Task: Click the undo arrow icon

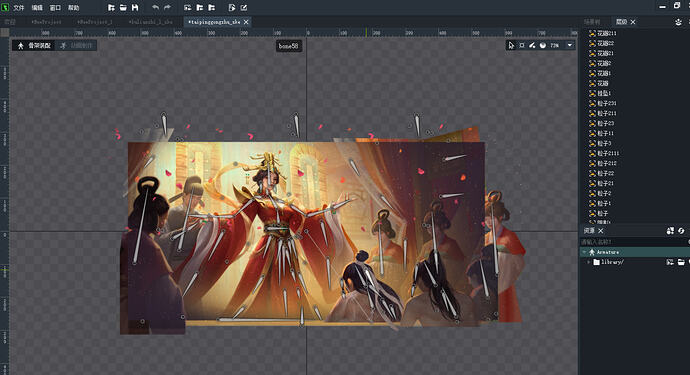Action: tap(155, 7)
